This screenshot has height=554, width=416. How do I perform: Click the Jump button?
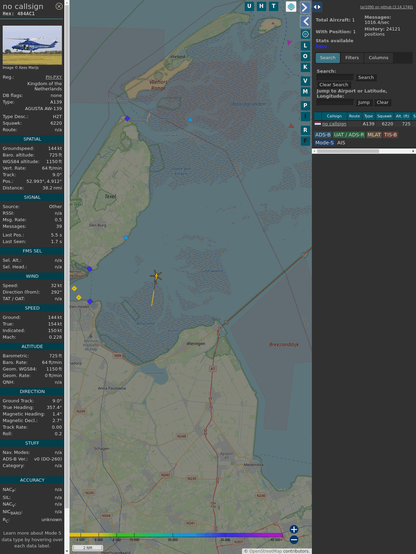364,102
